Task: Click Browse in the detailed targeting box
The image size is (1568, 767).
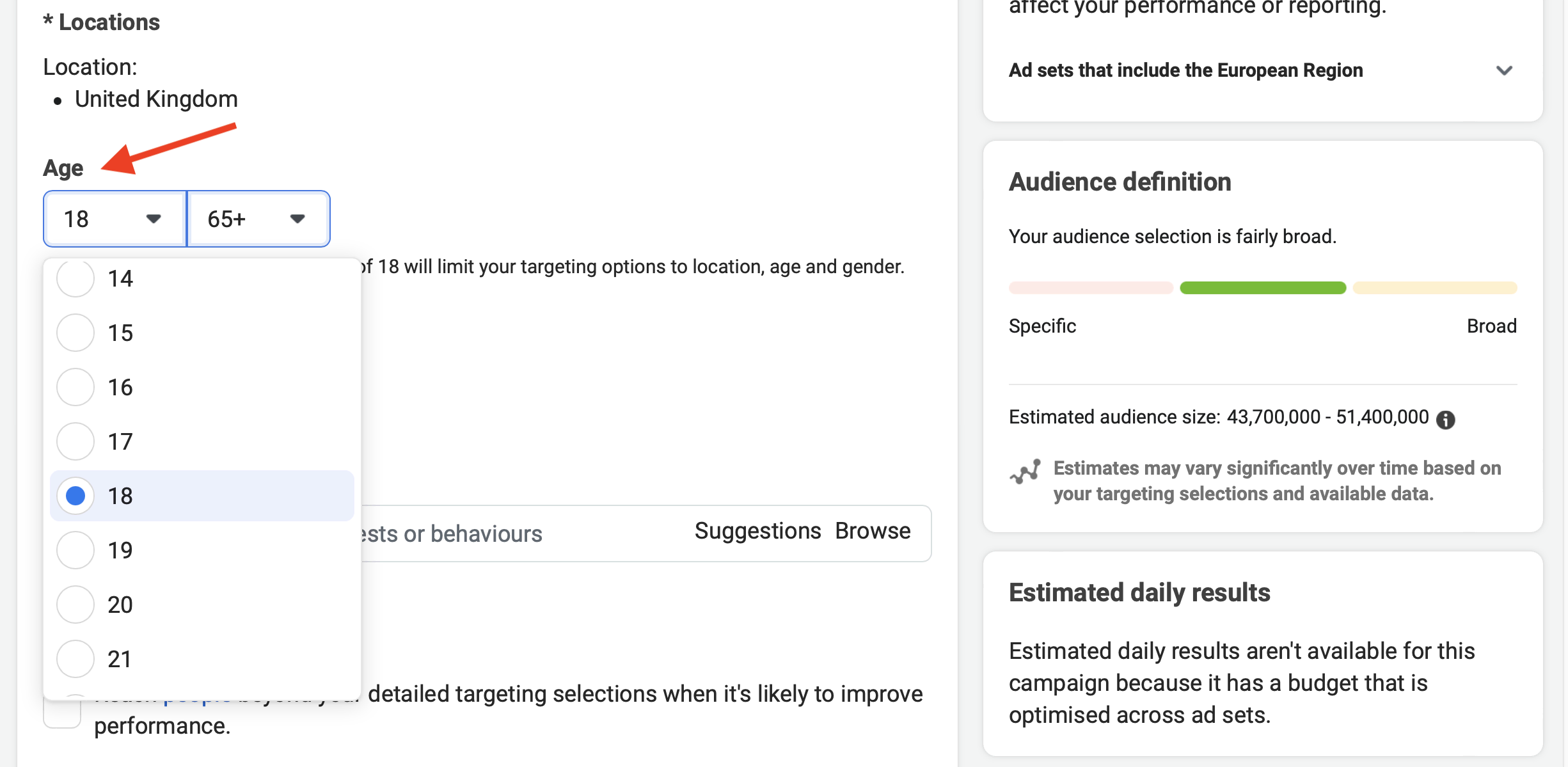Action: click(873, 531)
